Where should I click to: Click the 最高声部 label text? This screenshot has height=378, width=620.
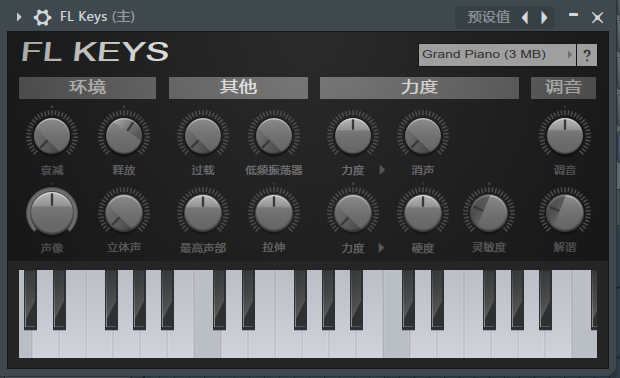(x=203, y=248)
